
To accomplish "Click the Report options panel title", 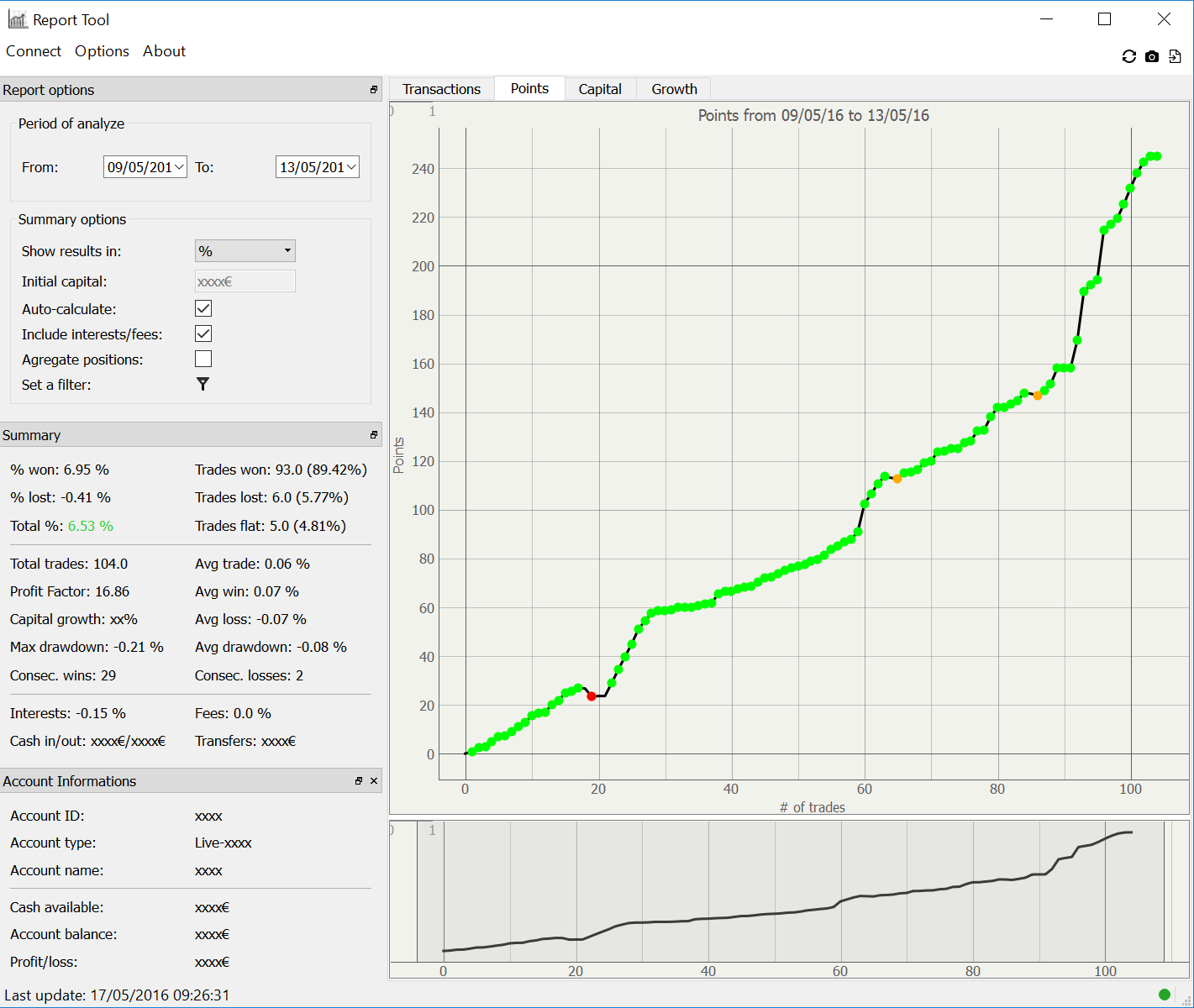I will point(49,90).
